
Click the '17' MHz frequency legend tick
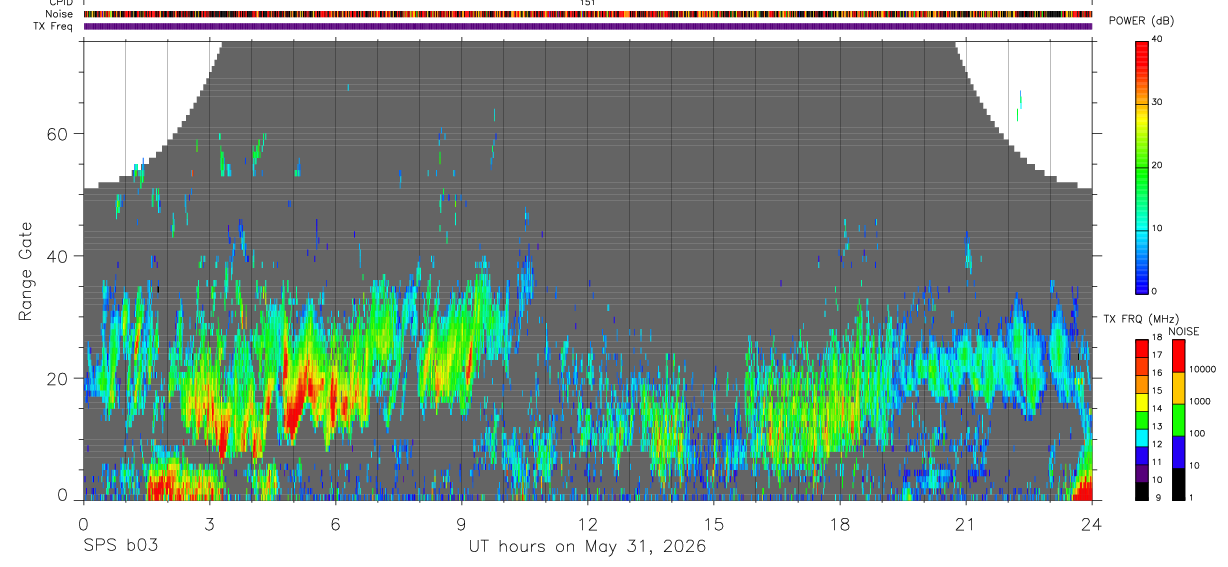click(x=1157, y=355)
